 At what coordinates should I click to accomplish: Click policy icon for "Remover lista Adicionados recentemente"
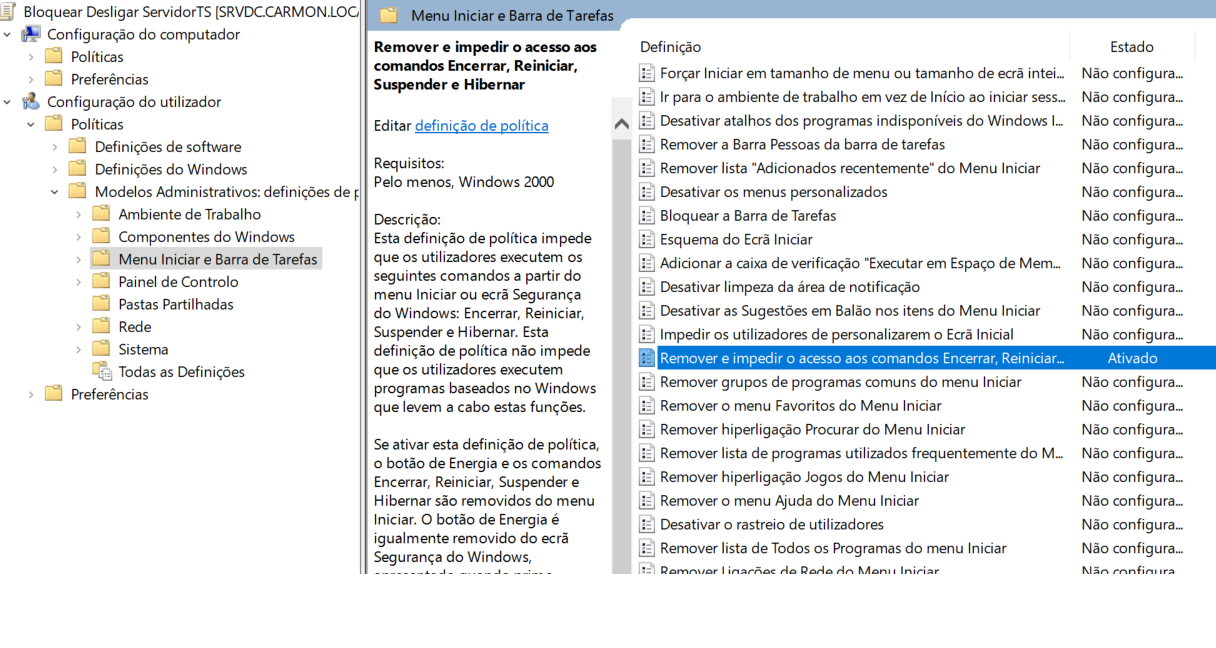coord(647,168)
